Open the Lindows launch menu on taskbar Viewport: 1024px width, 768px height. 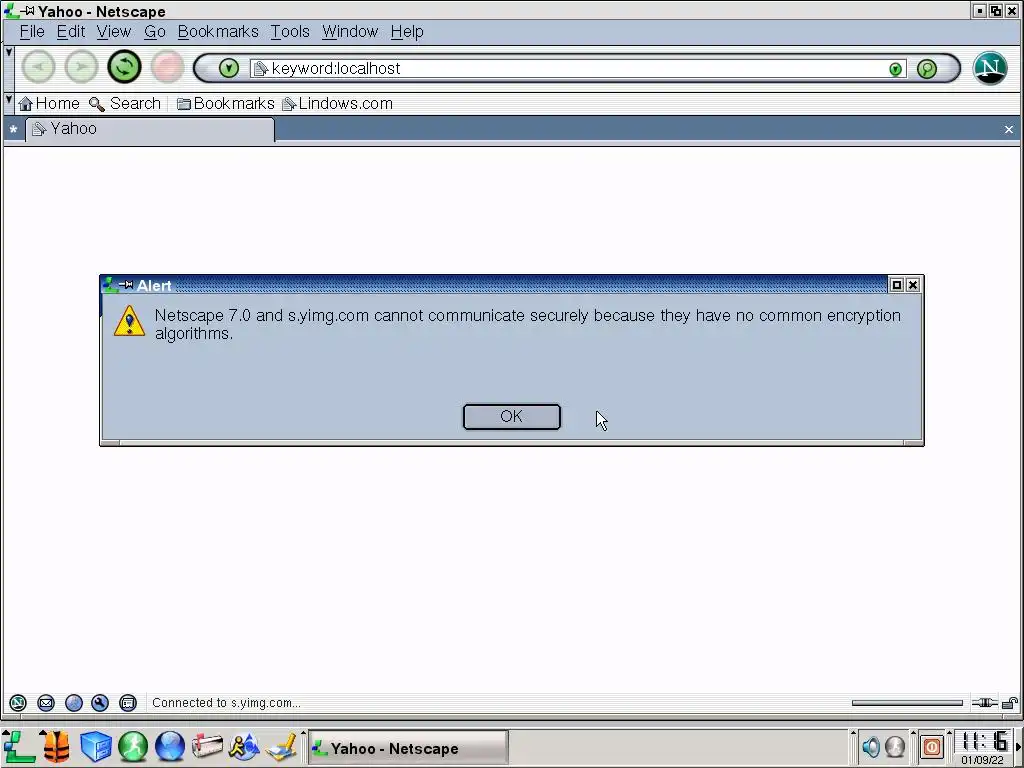pos(18,747)
